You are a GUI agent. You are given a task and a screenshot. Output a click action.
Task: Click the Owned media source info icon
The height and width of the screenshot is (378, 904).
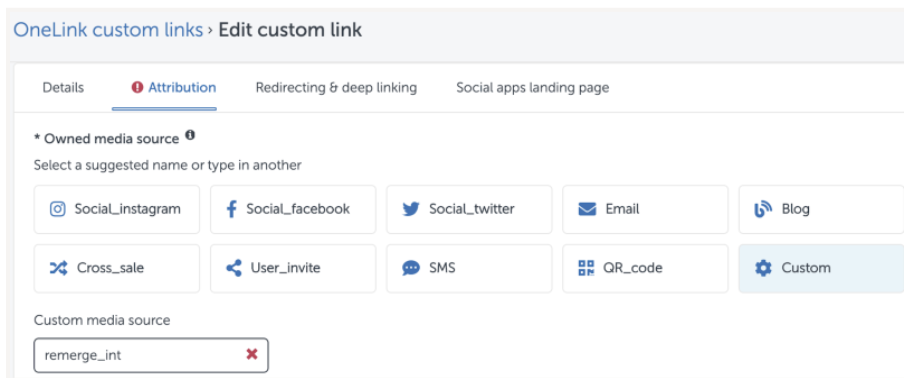pos(190,137)
